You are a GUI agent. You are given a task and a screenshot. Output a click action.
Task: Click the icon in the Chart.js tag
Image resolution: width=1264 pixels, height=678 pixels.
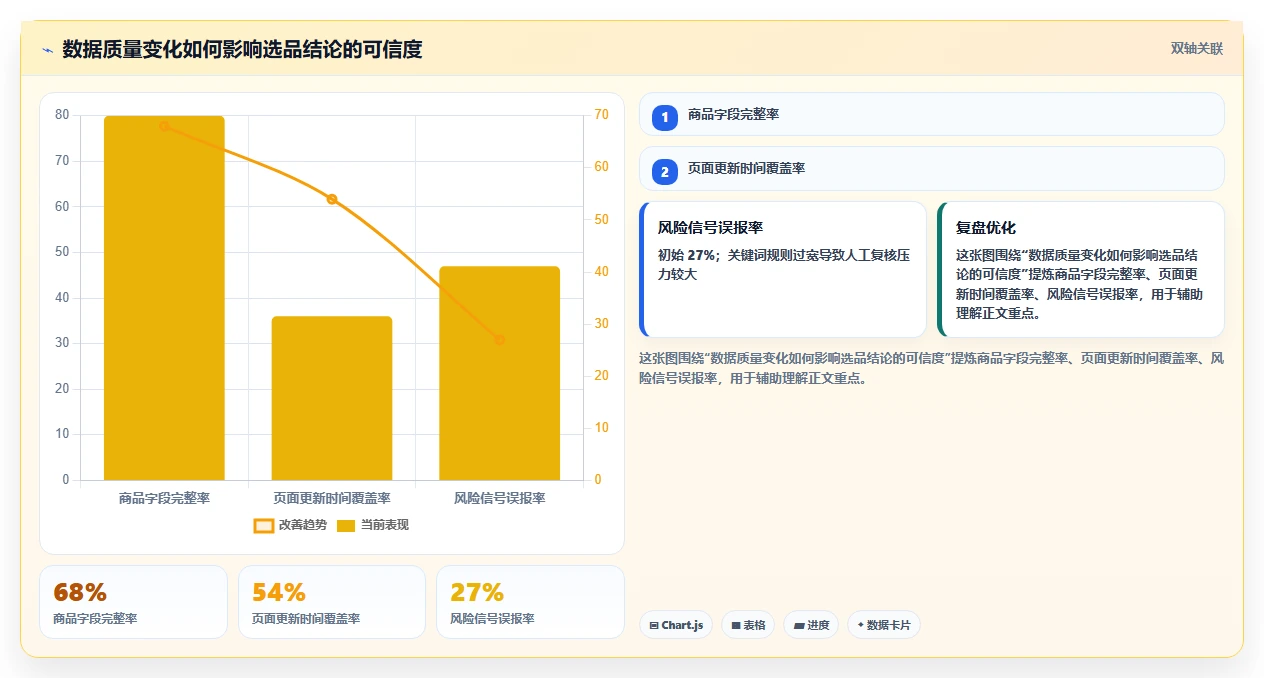(654, 626)
